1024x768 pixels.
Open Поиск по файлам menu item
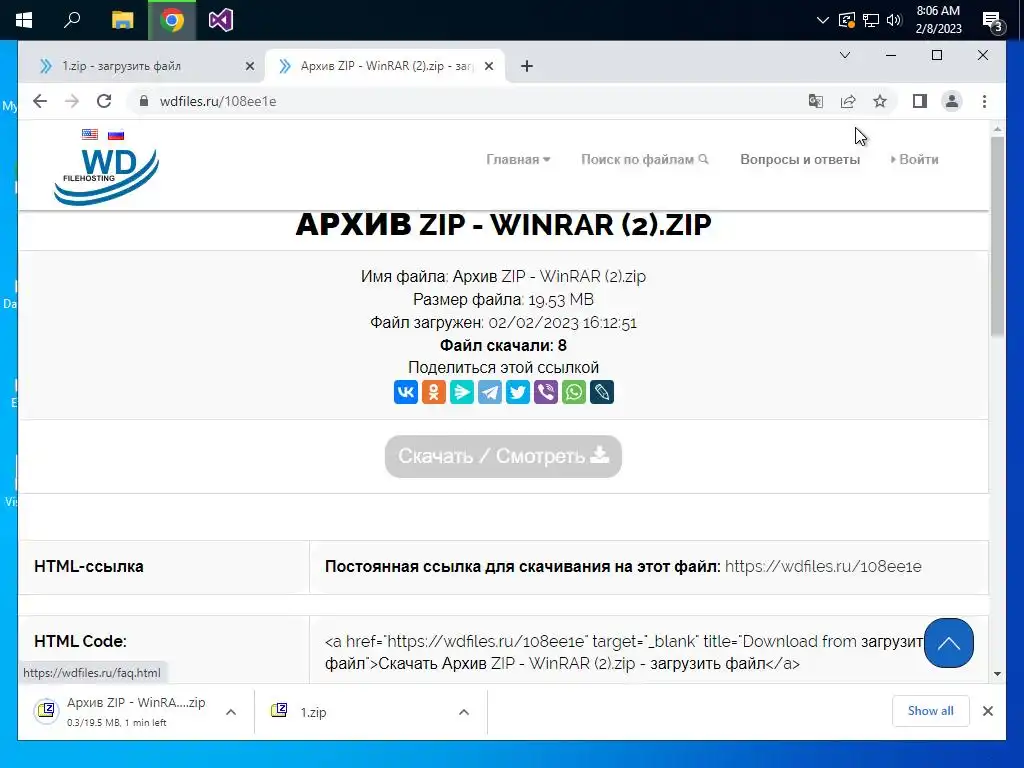click(645, 159)
